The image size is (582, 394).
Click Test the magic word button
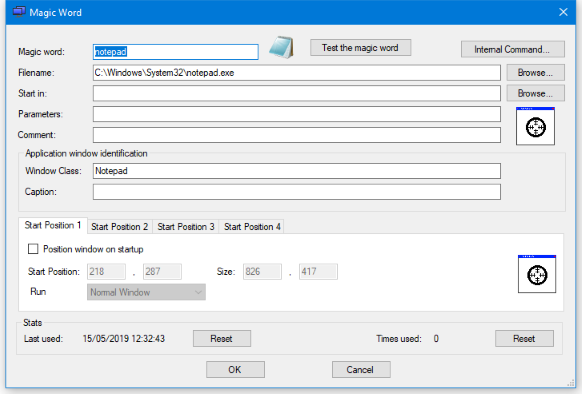[360, 48]
